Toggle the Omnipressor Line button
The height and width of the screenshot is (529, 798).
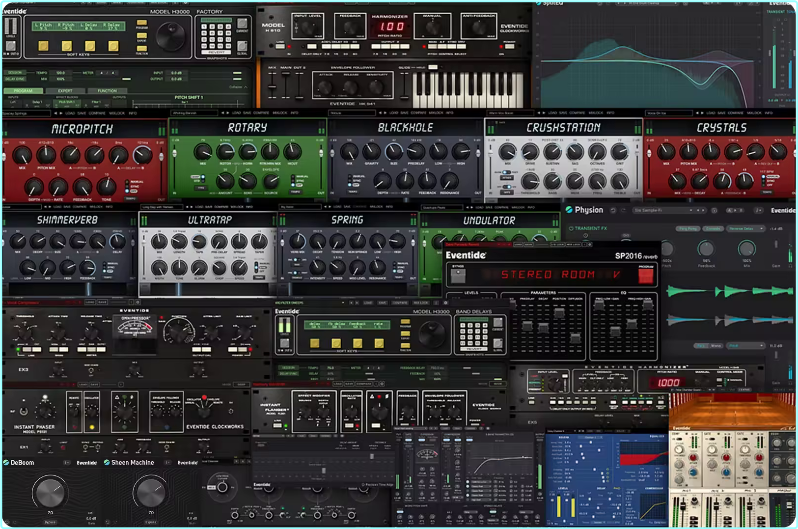pyautogui.click(x=31, y=349)
